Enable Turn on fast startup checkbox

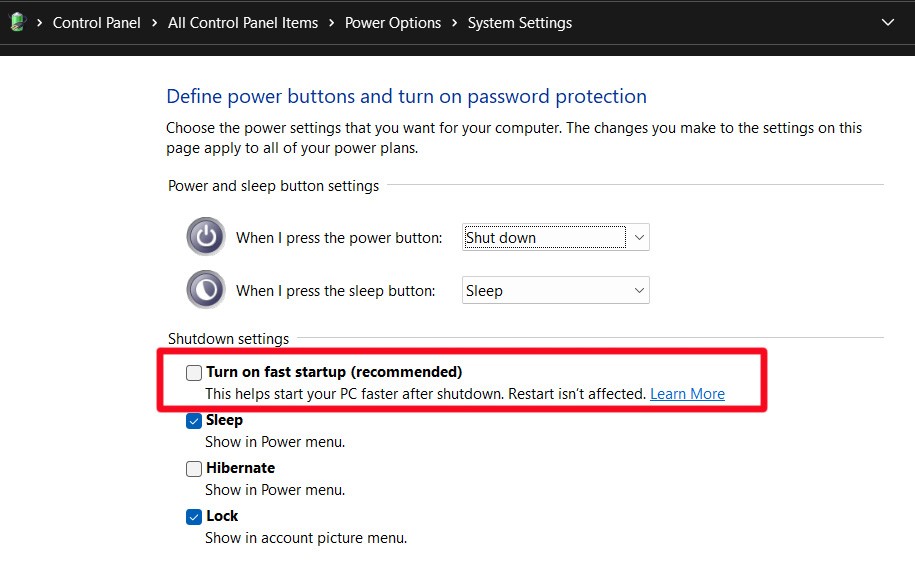tap(194, 373)
